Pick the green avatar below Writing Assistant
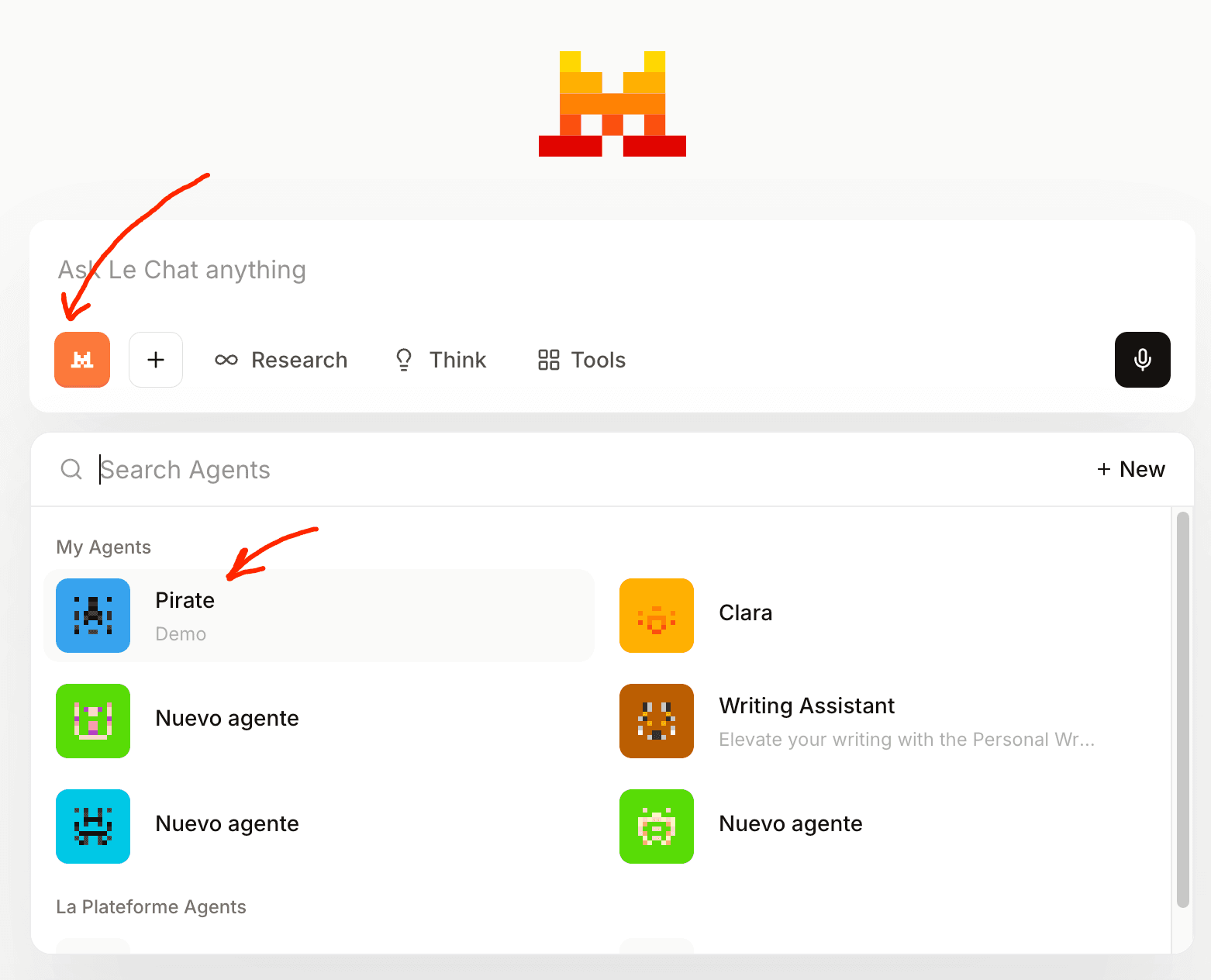The width and height of the screenshot is (1211, 980). 657,826
